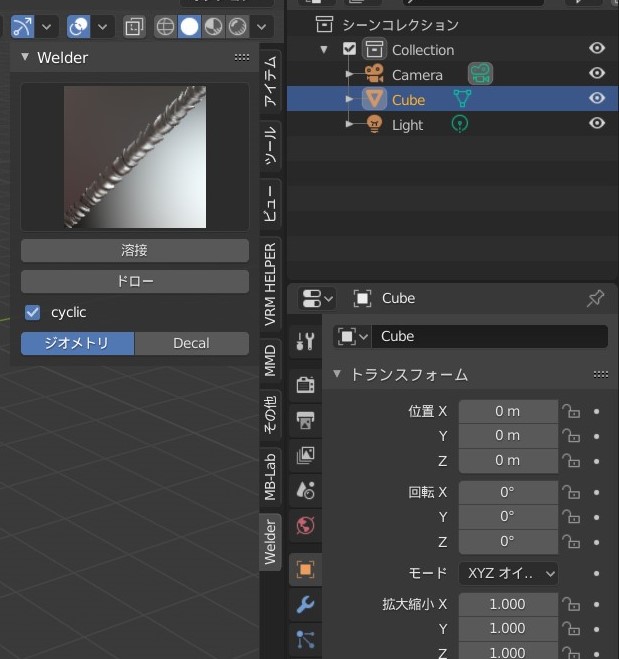
Task: Select the Welder sidebar tab
Action: point(270,542)
